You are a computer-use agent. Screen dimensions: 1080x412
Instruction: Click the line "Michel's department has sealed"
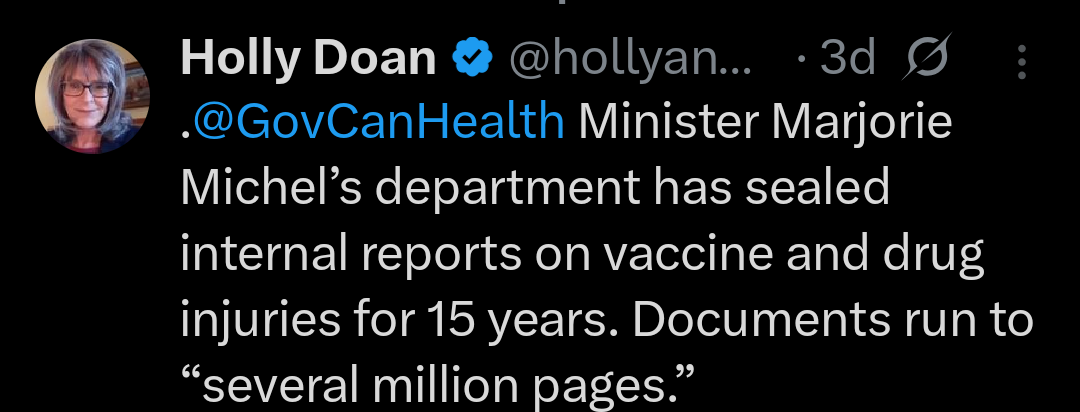(535, 189)
